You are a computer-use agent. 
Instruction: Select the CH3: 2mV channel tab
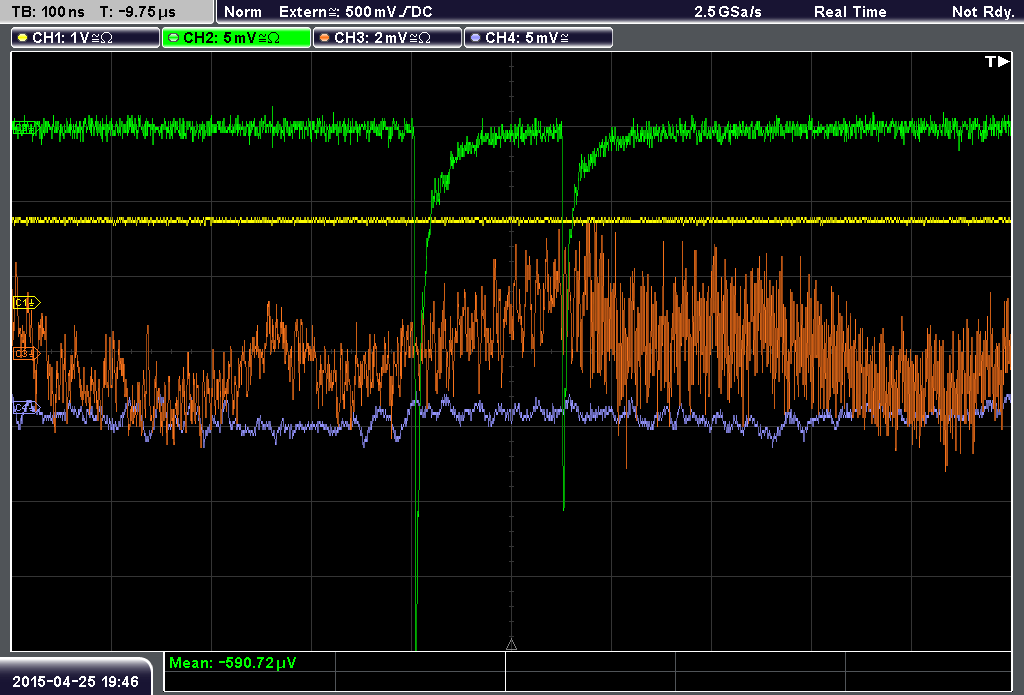tap(387, 38)
